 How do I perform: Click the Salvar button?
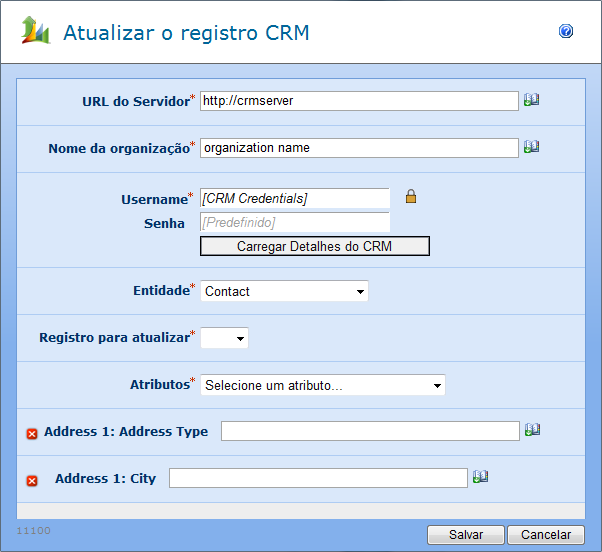(x=465, y=535)
